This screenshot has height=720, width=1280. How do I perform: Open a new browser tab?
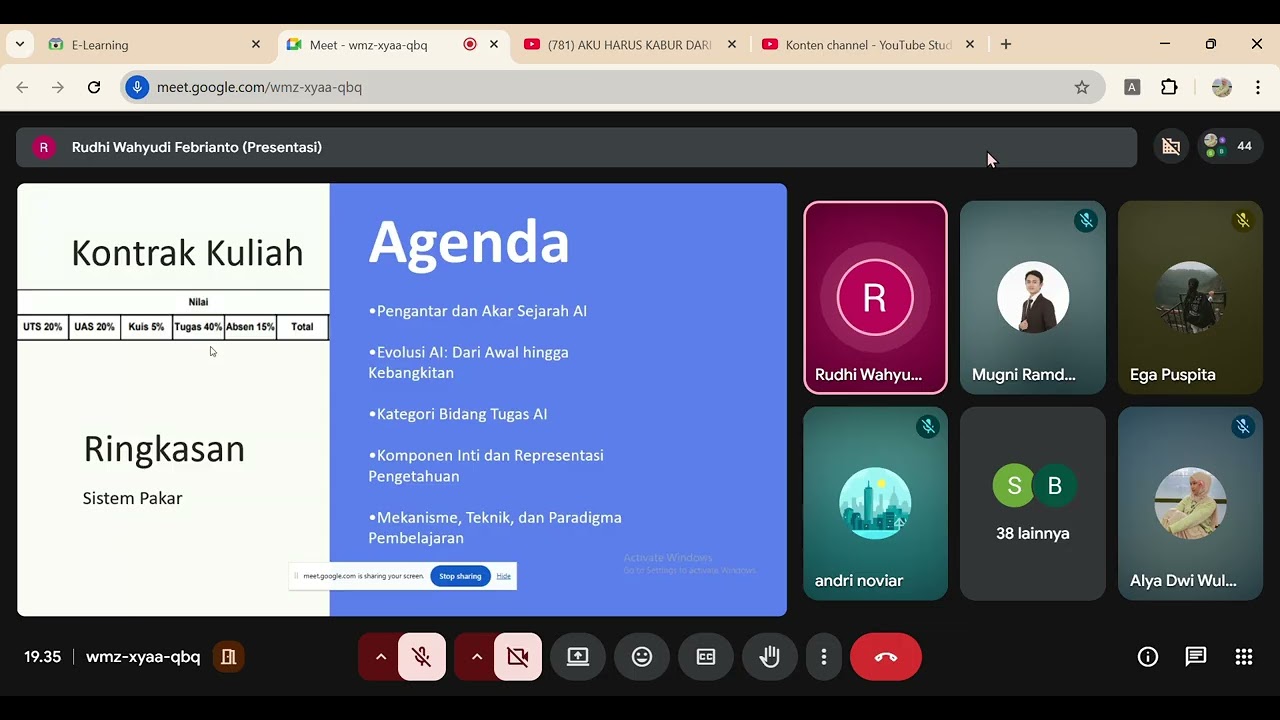[1006, 45]
